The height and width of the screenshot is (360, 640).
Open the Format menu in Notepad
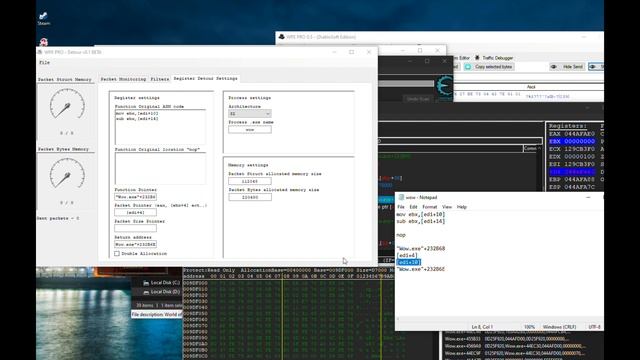click(x=429, y=207)
